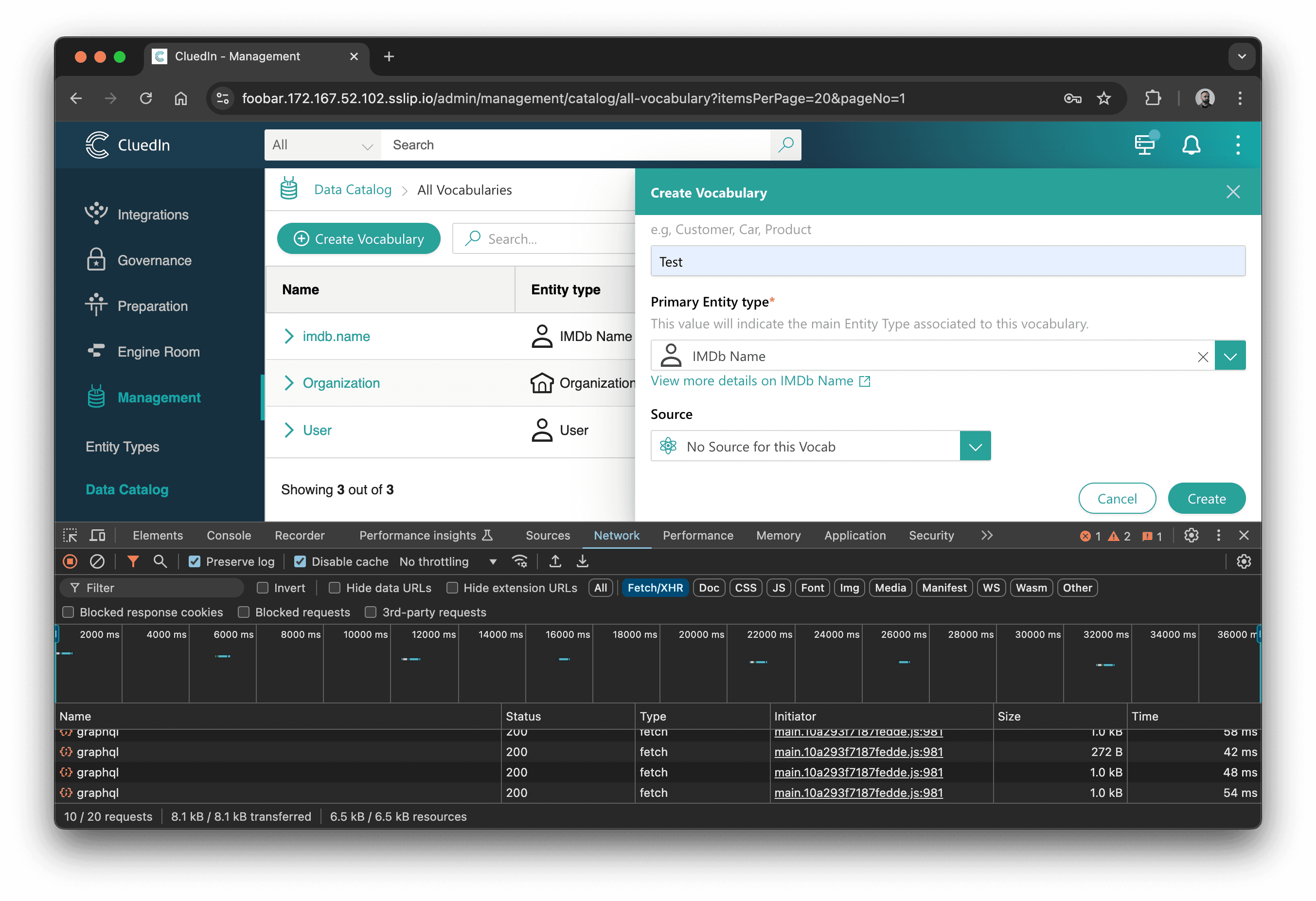Open the server status icon in header
1316x901 pixels.
click(1146, 145)
